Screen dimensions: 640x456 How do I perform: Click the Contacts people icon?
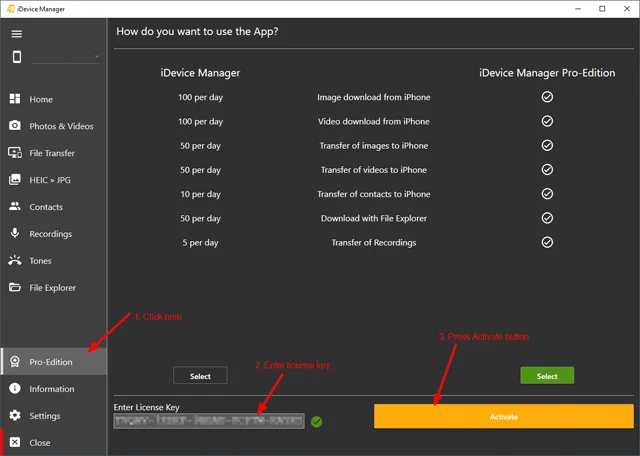click(x=15, y=206)
